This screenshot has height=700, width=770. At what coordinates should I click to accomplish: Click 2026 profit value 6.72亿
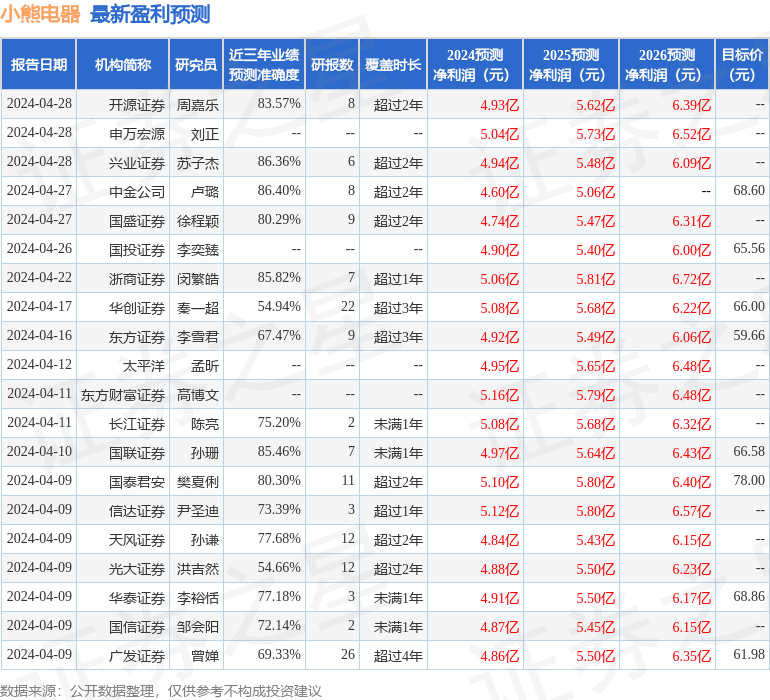click(x=691, y=279)
